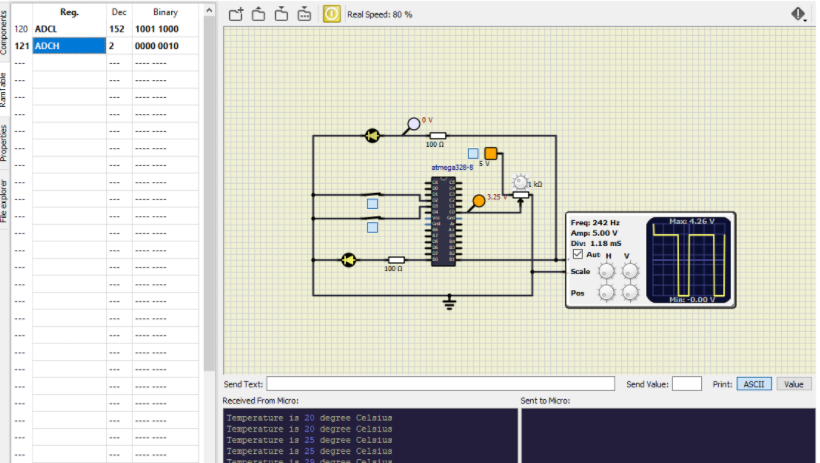Click the oscilloscope horizontal Scale knob
The height and width of the screenshot is (463, 820).
point(607,271)
